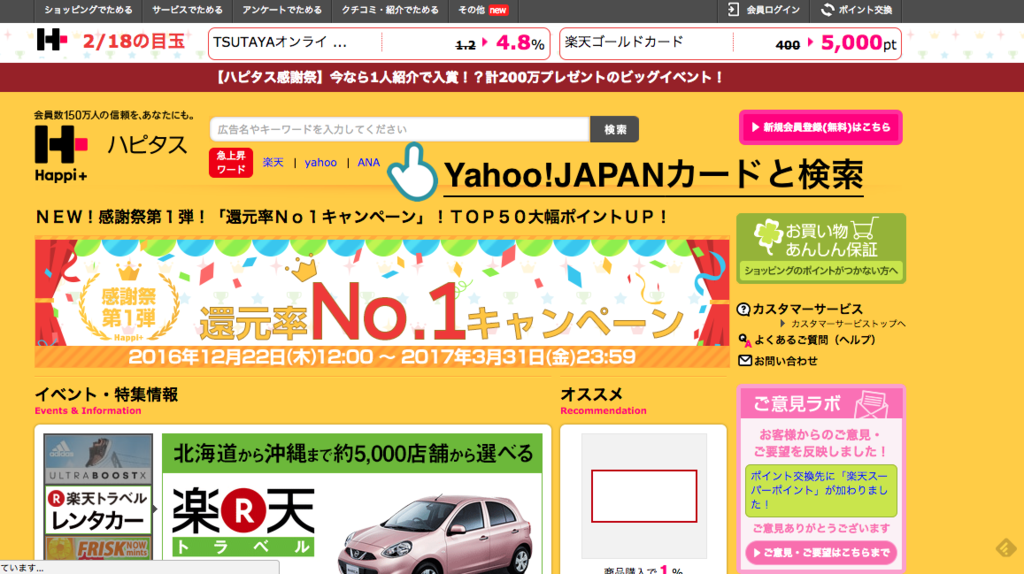This screenshot has width=1024, height=574.
Task: Select the 楽天トラベル レンタカー thumbnail
Action: pos(98,509)
